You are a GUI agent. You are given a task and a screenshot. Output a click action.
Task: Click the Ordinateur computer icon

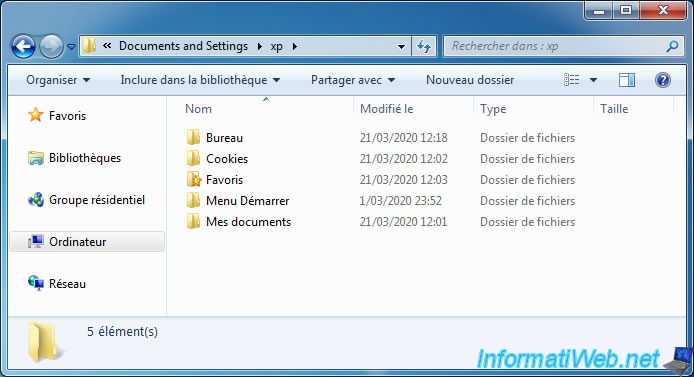point(35,242)
